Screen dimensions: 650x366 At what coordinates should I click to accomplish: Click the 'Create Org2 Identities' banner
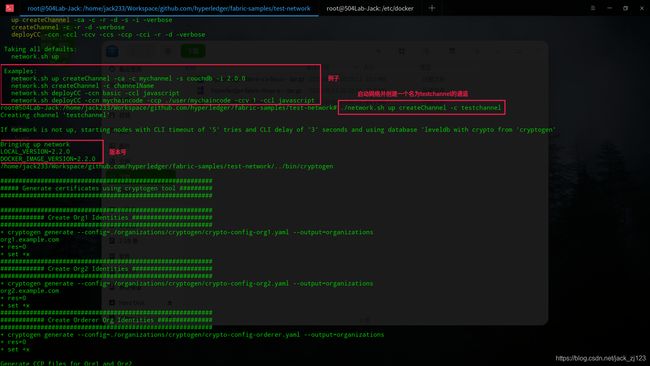point(106,269)
